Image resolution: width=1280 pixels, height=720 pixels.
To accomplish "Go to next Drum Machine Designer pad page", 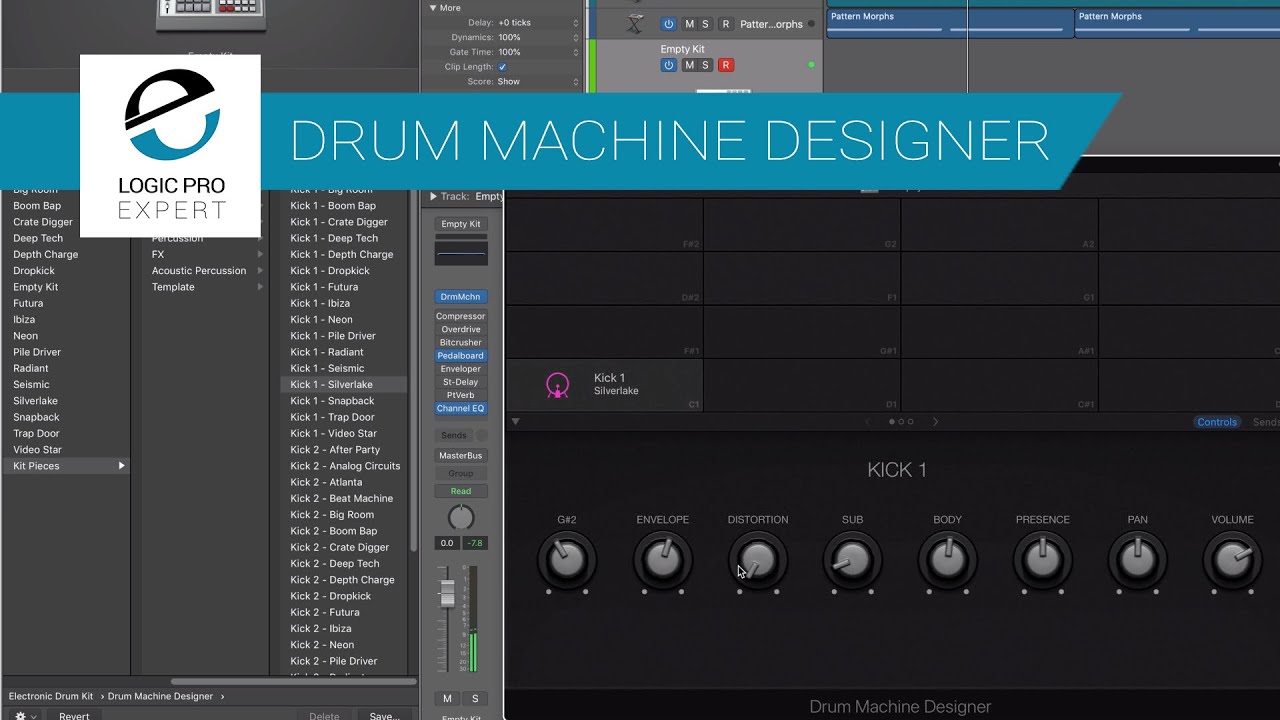I will coord(935,422).
